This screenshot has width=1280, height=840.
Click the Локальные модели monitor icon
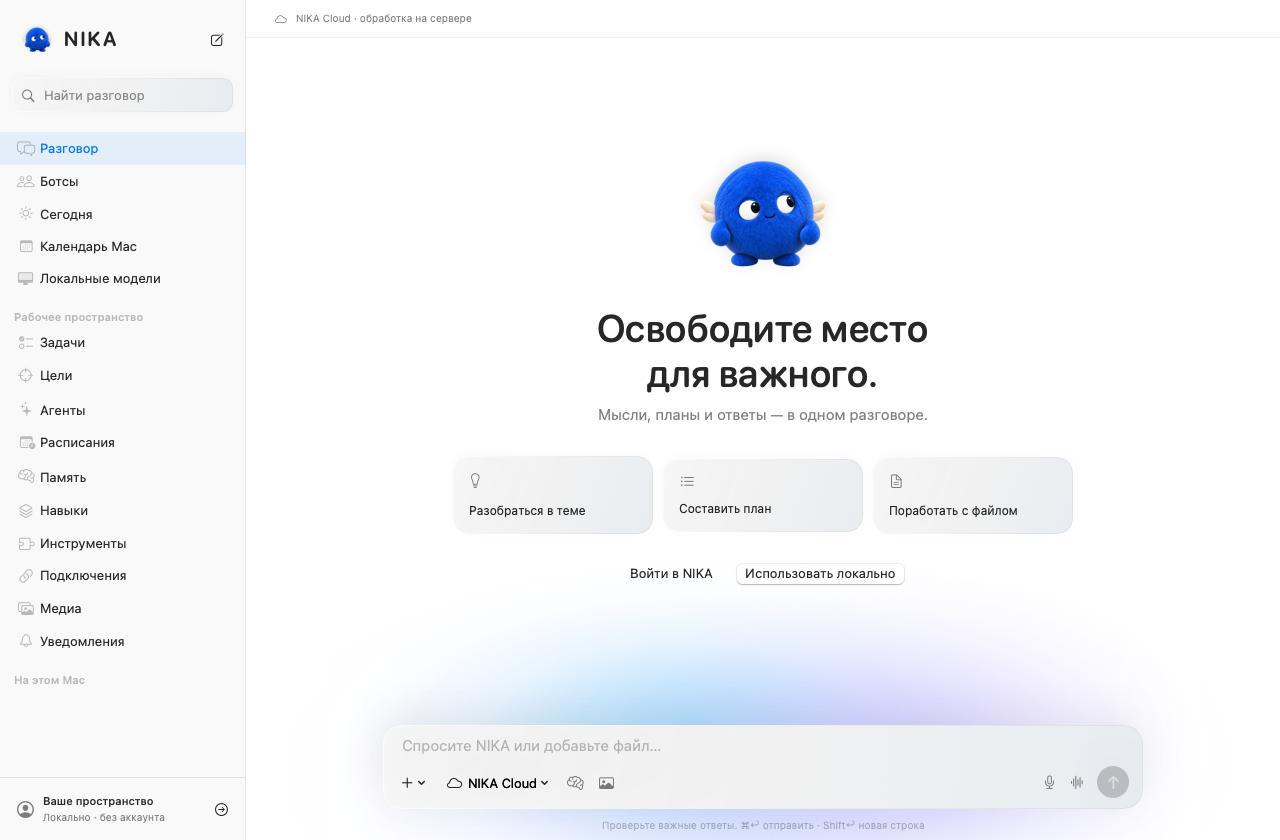pos(26,278)
